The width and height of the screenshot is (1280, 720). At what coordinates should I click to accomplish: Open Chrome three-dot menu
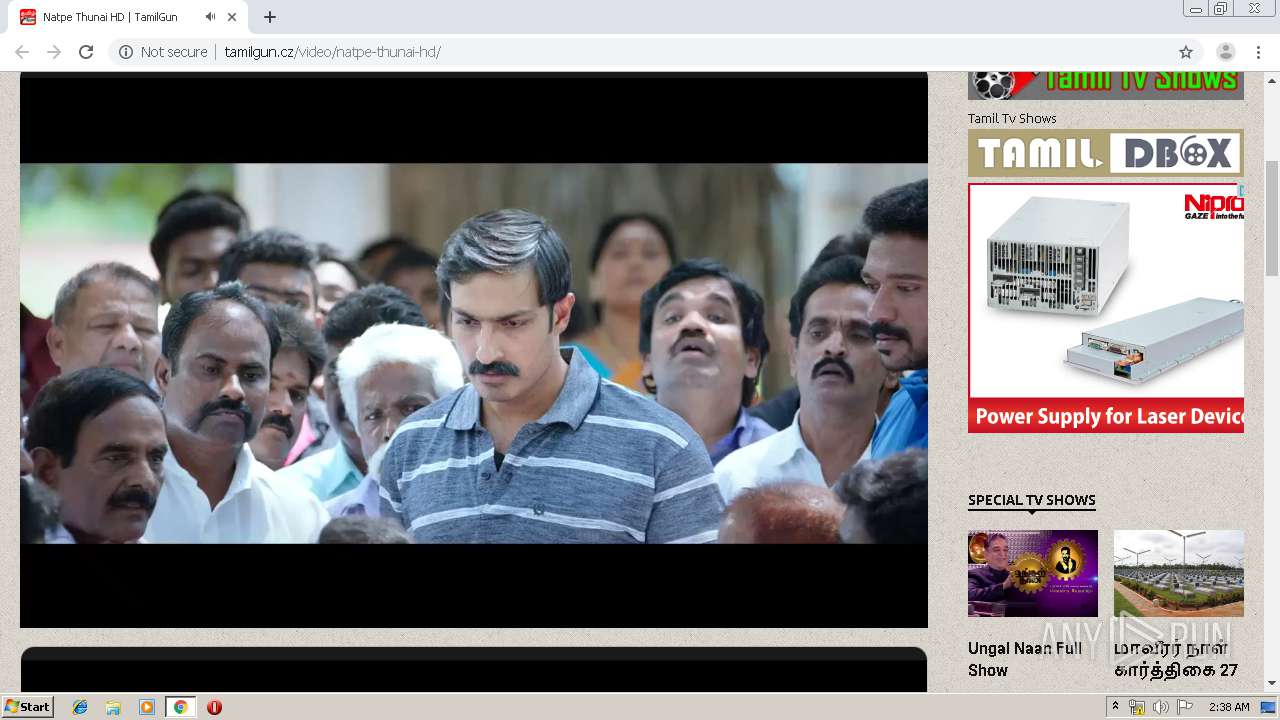[x=1258, y=52]
